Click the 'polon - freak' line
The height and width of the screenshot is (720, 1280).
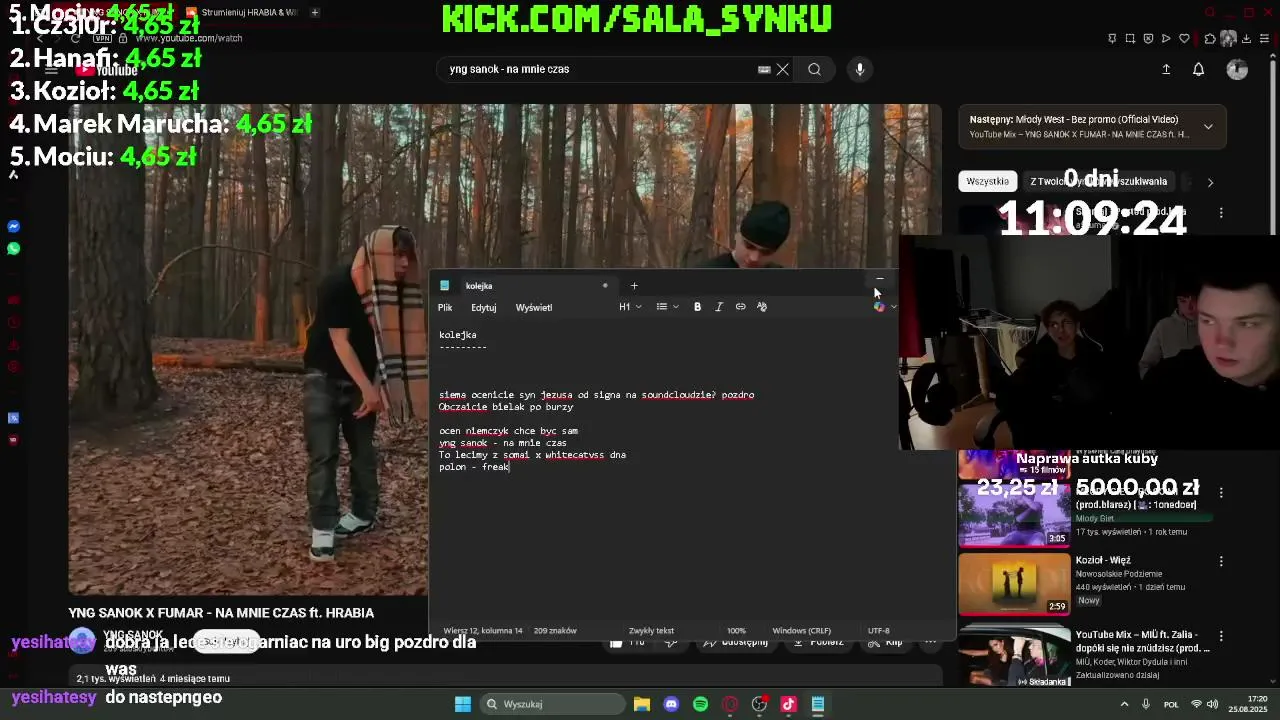474,467
